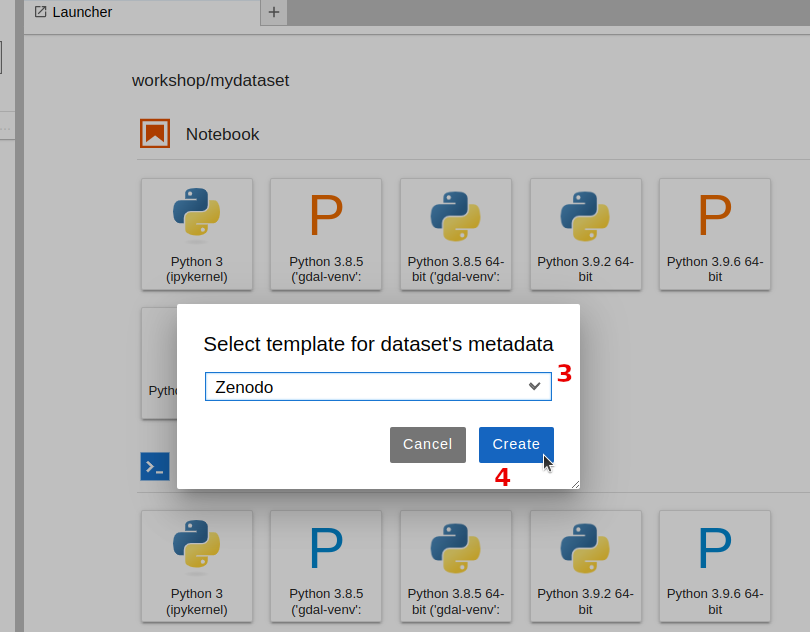Click the dialog resize handle corner
The height and width of the screenshot is (632, 810).
point(575,484)
